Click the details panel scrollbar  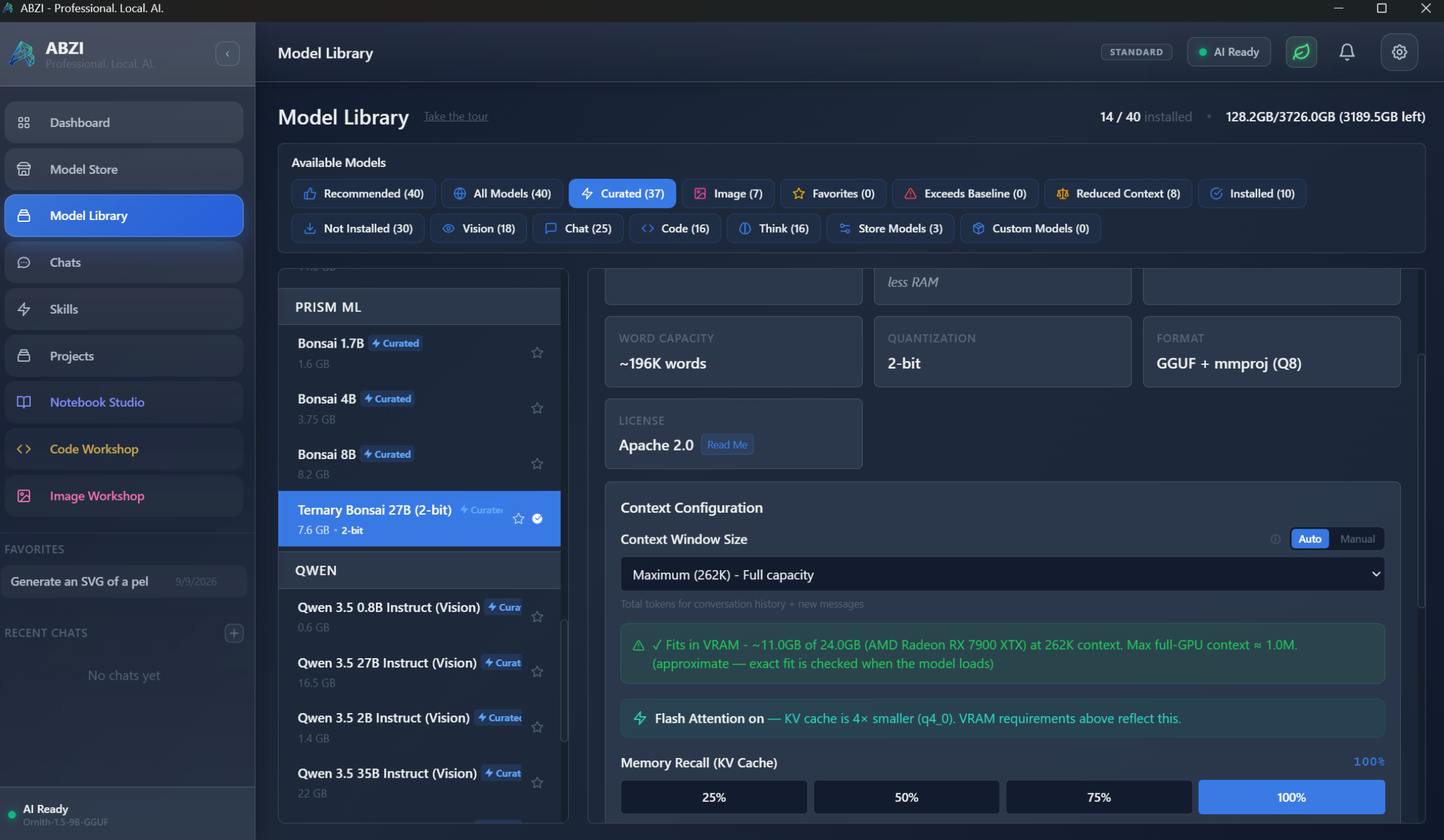1420,481
